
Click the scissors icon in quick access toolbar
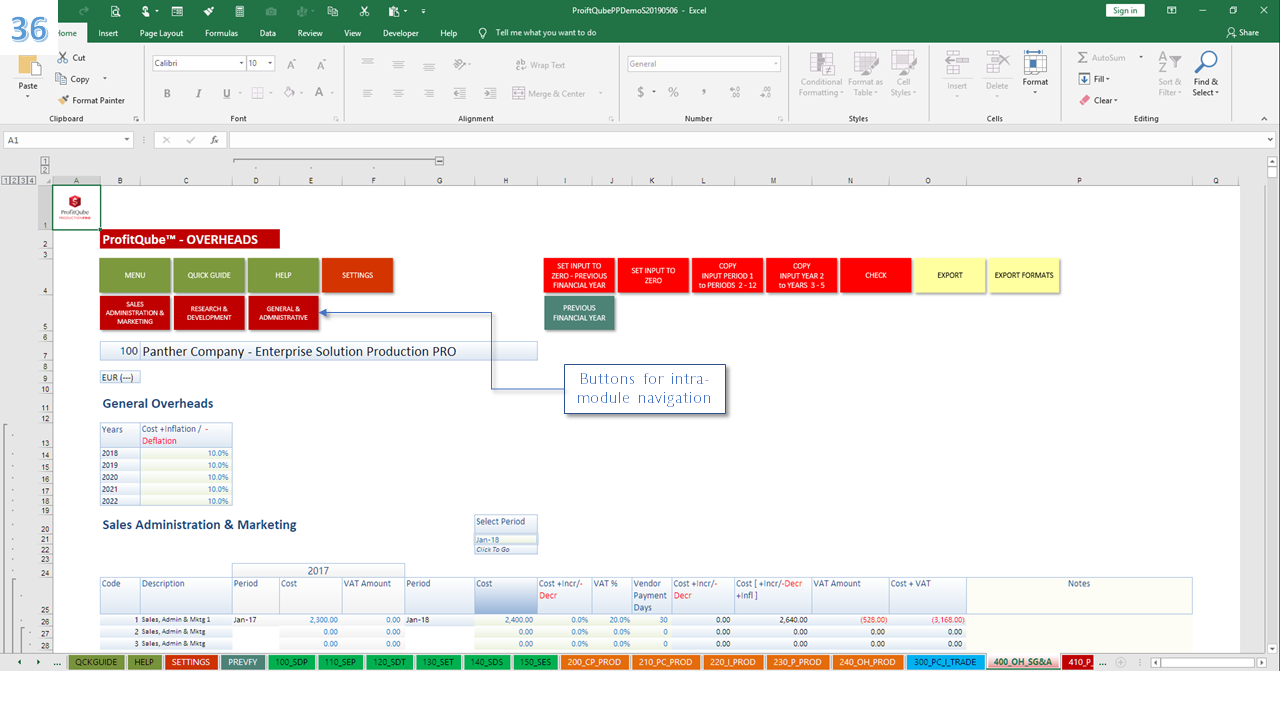[x=364, y=11]
